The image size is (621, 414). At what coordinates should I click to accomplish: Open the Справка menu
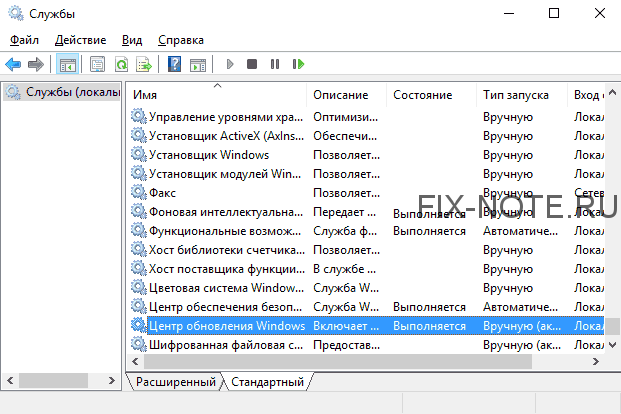coord(181,40)
